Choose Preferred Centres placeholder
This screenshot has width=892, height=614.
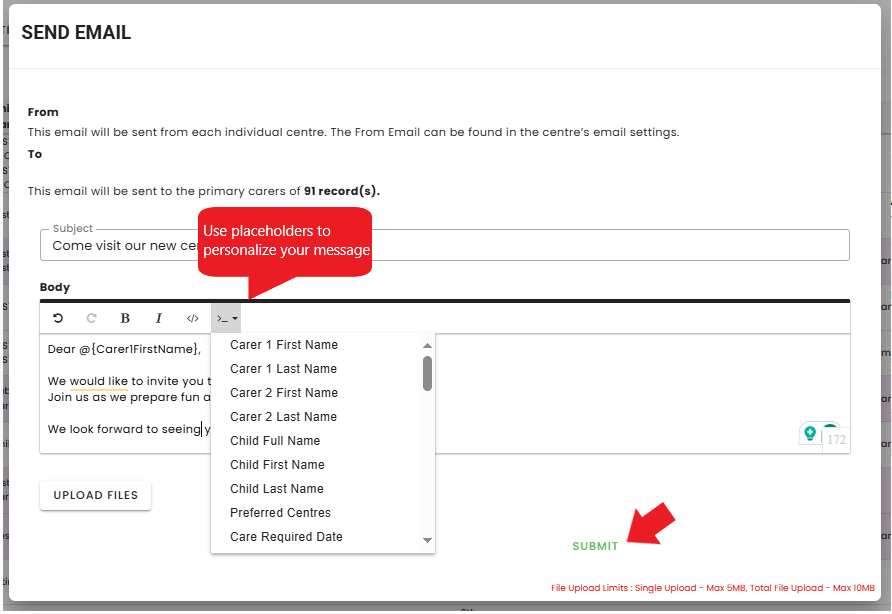[x=280, y=512]
